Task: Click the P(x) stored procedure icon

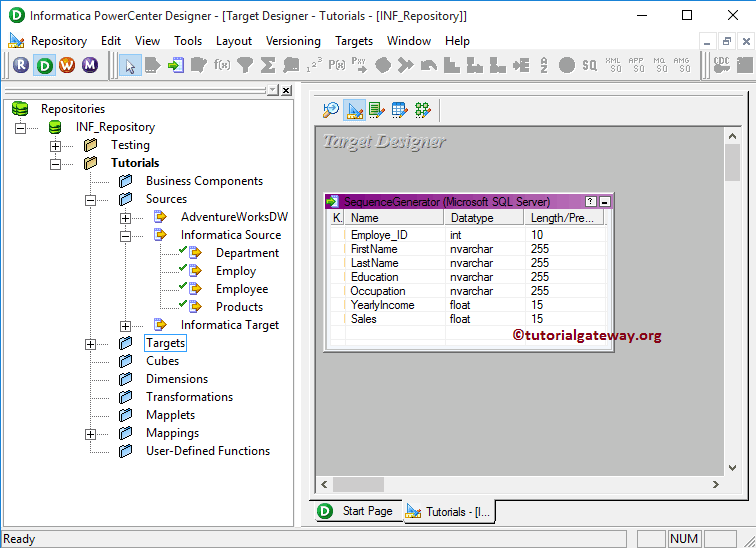Action: tap(337, 65)
